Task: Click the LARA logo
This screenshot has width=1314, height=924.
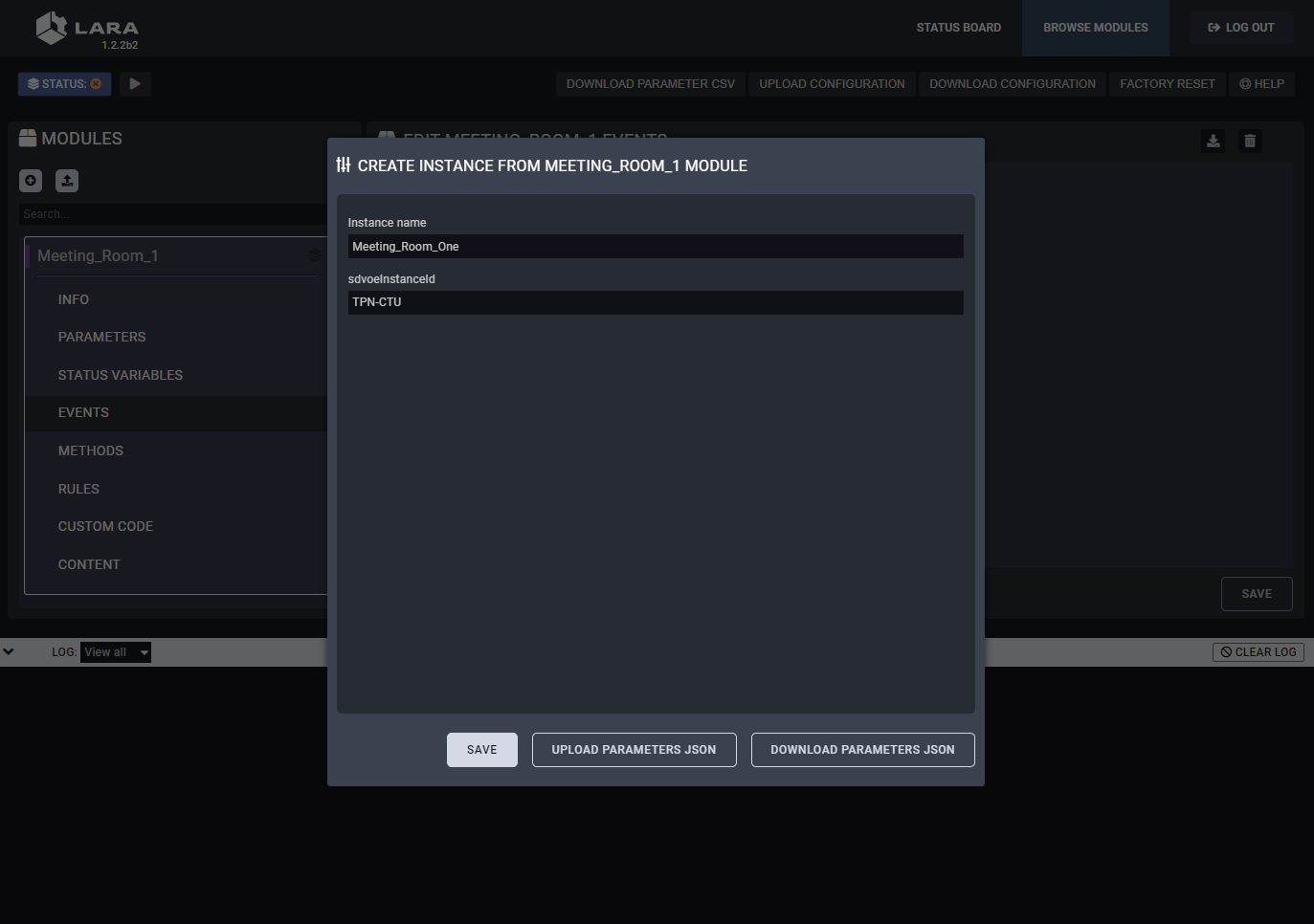Action: 87,29
